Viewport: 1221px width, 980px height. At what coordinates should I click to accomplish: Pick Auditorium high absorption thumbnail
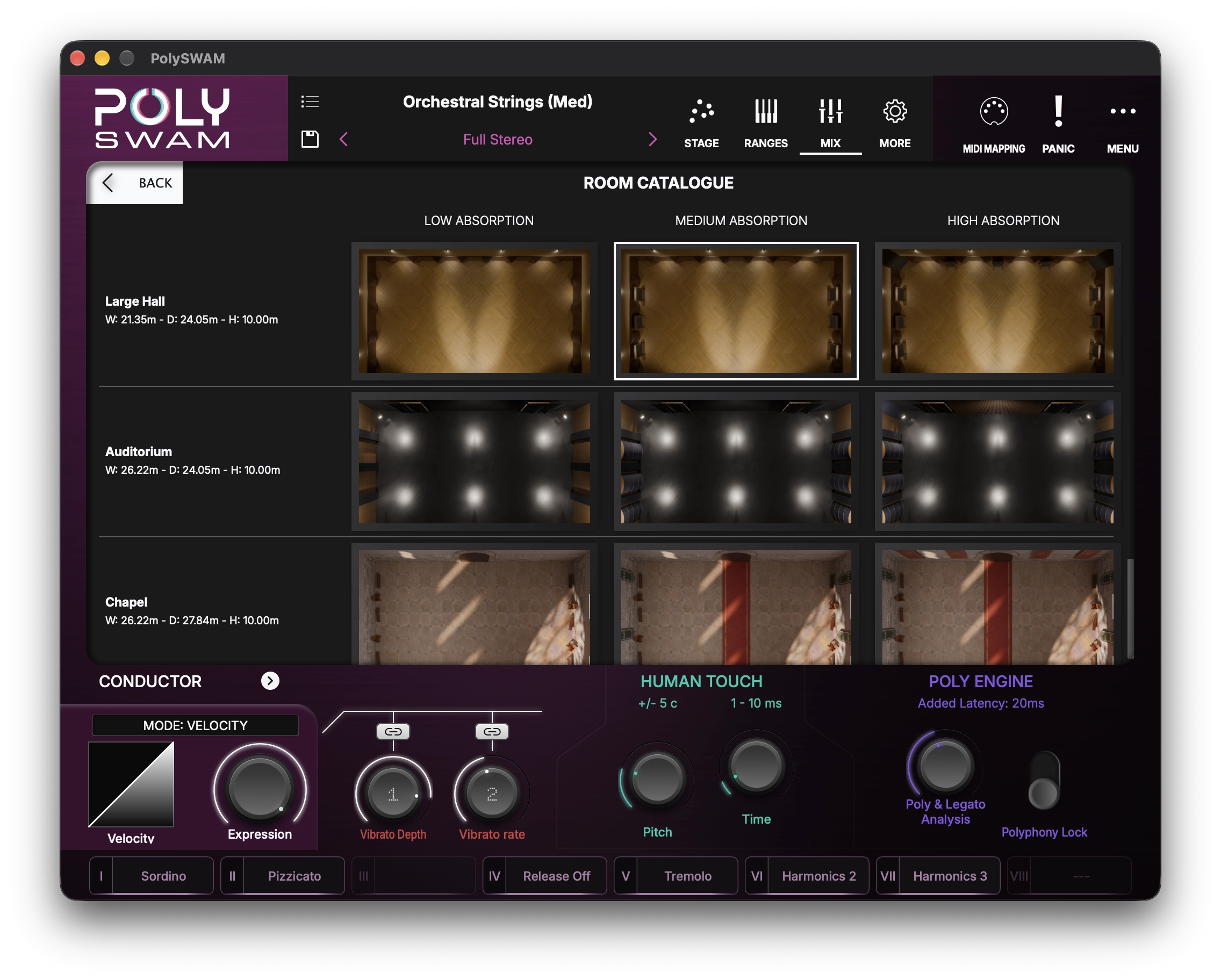point(997,462)
